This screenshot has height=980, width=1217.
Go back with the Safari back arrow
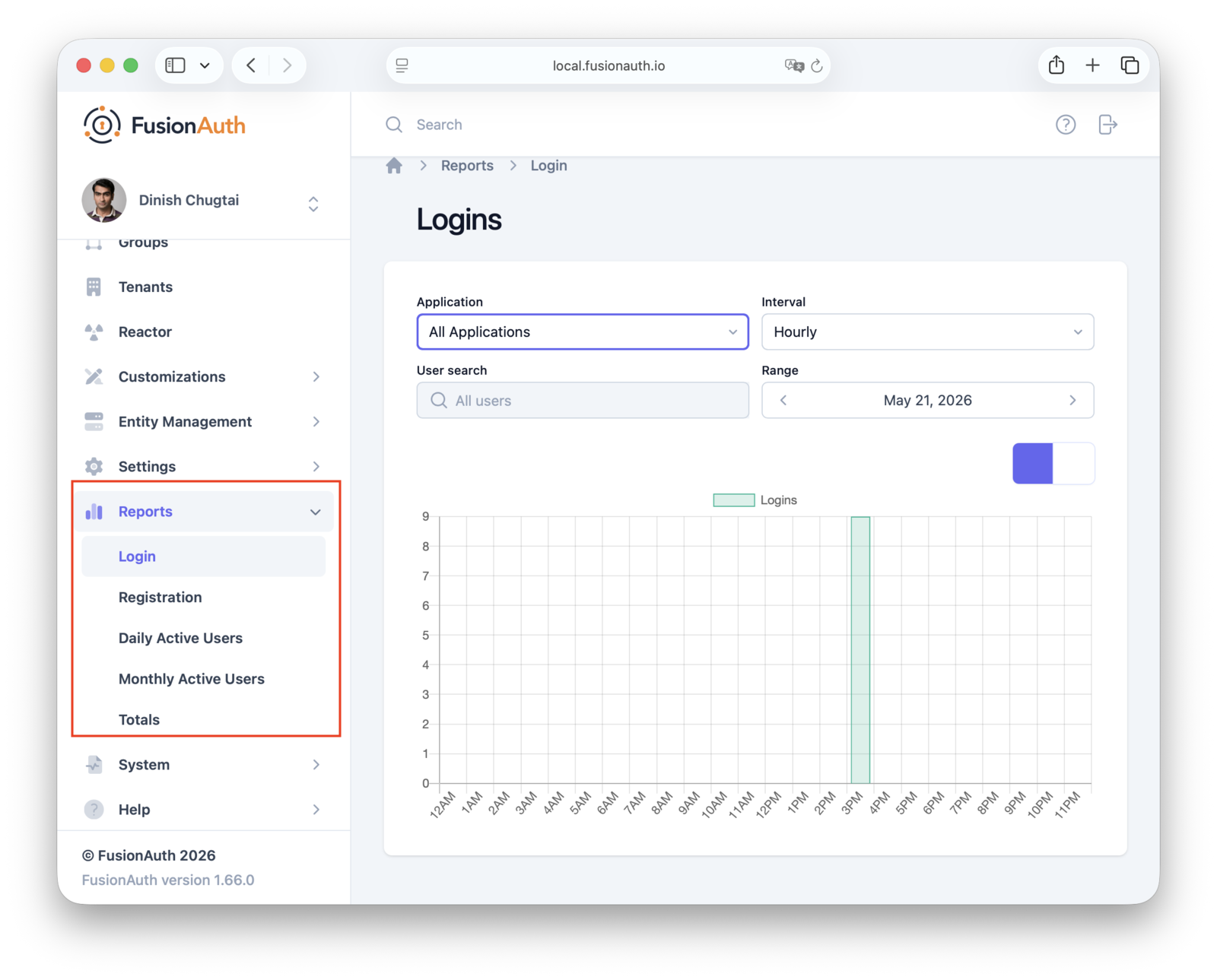pos(251,65)
